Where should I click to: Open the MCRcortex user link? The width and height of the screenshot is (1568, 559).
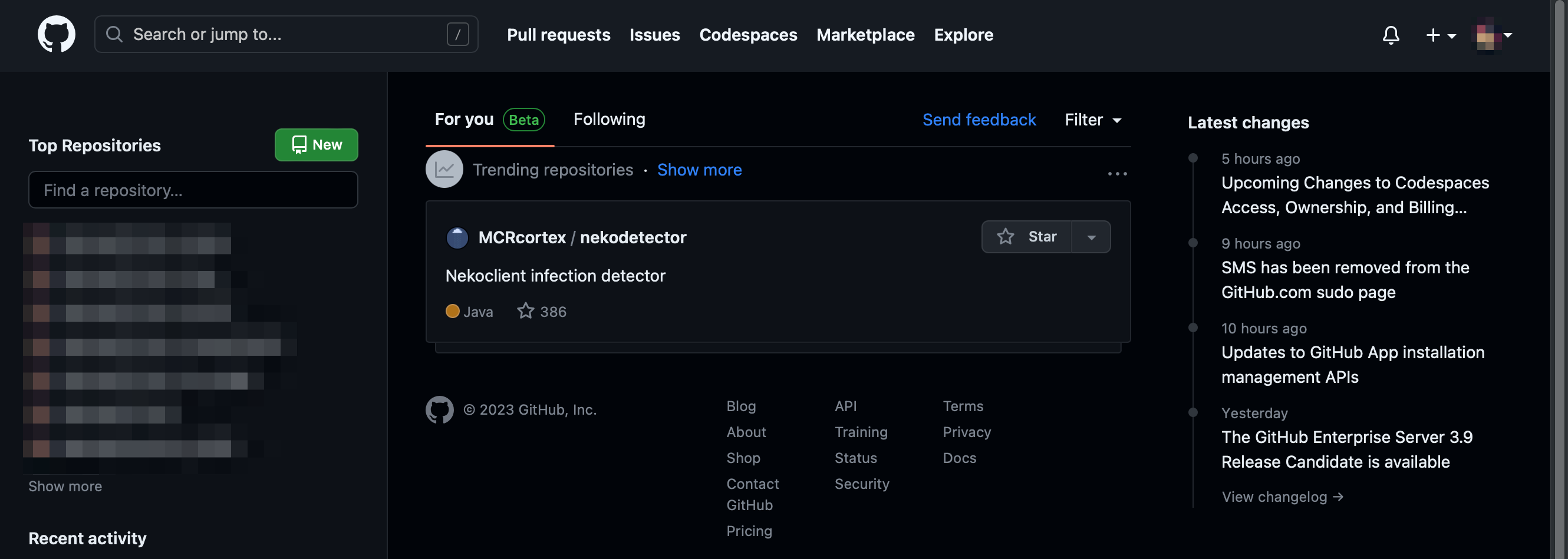(x=522, y=237)
